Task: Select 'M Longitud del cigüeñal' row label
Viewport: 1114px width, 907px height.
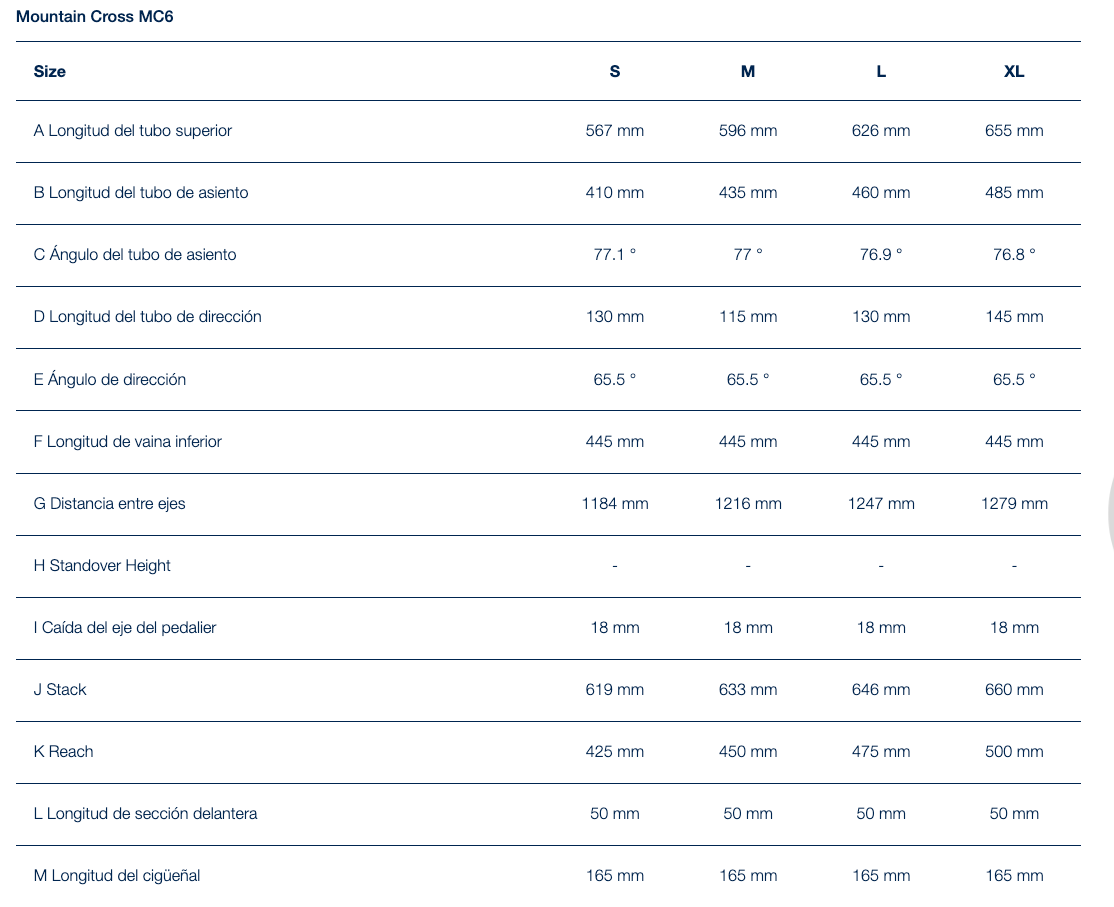Action: [x=117, y=876]
